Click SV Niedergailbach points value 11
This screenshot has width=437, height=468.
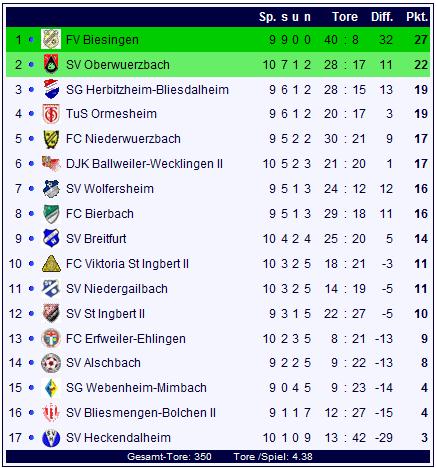(x=421, y=289)
